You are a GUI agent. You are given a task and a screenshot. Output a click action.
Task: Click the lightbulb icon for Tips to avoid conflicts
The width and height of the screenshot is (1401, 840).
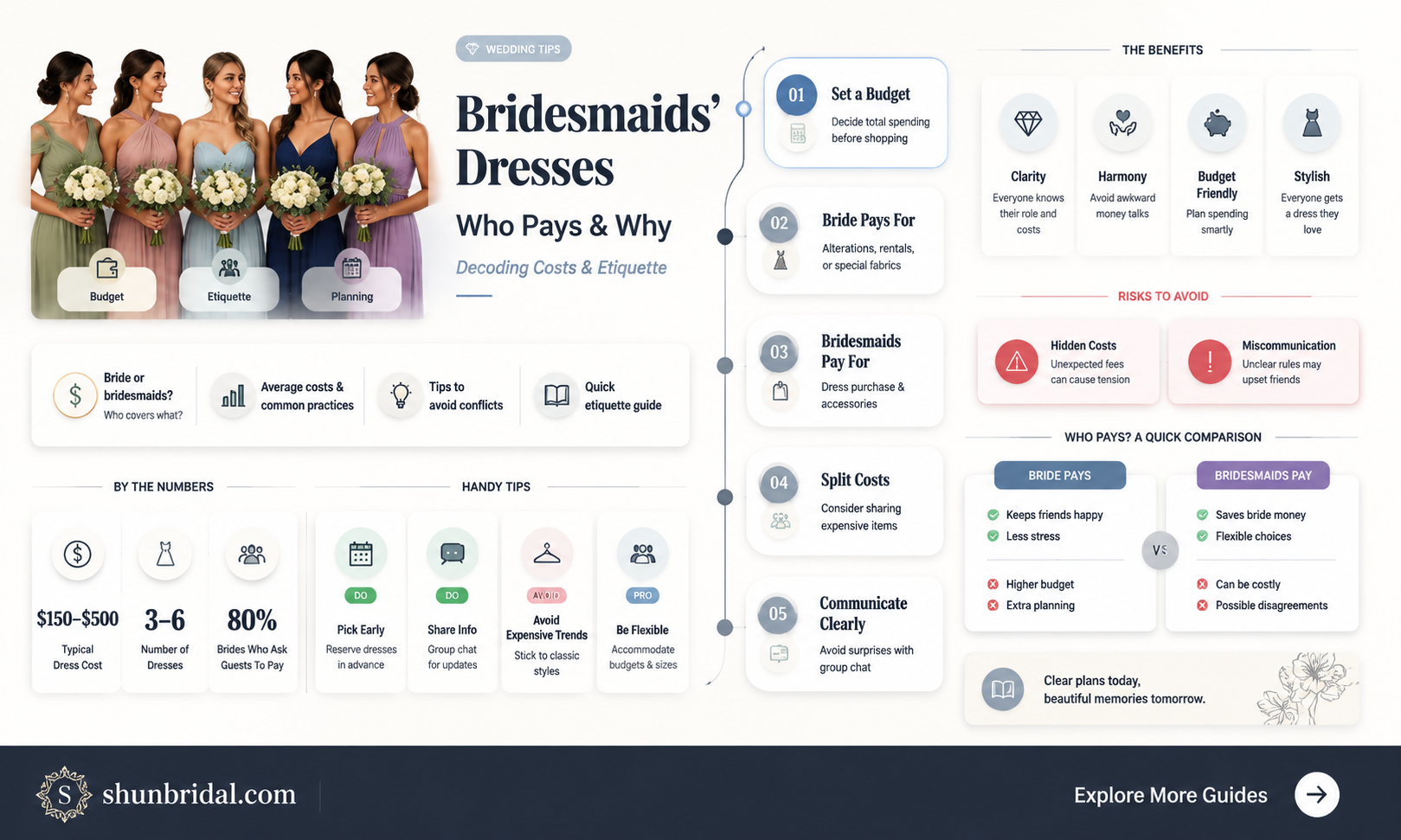point(400,395)
